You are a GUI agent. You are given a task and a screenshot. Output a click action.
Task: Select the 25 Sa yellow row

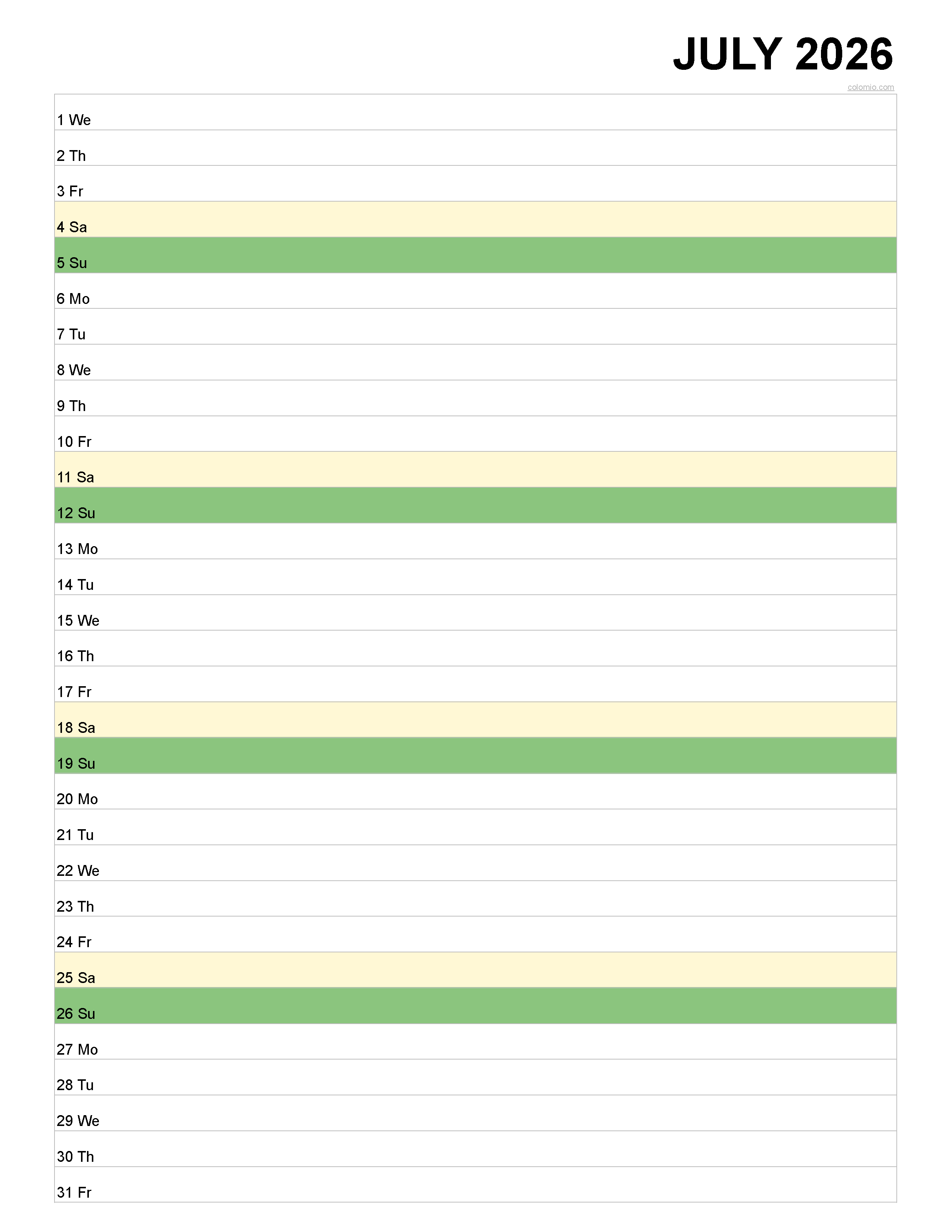[x=475, y=970]
